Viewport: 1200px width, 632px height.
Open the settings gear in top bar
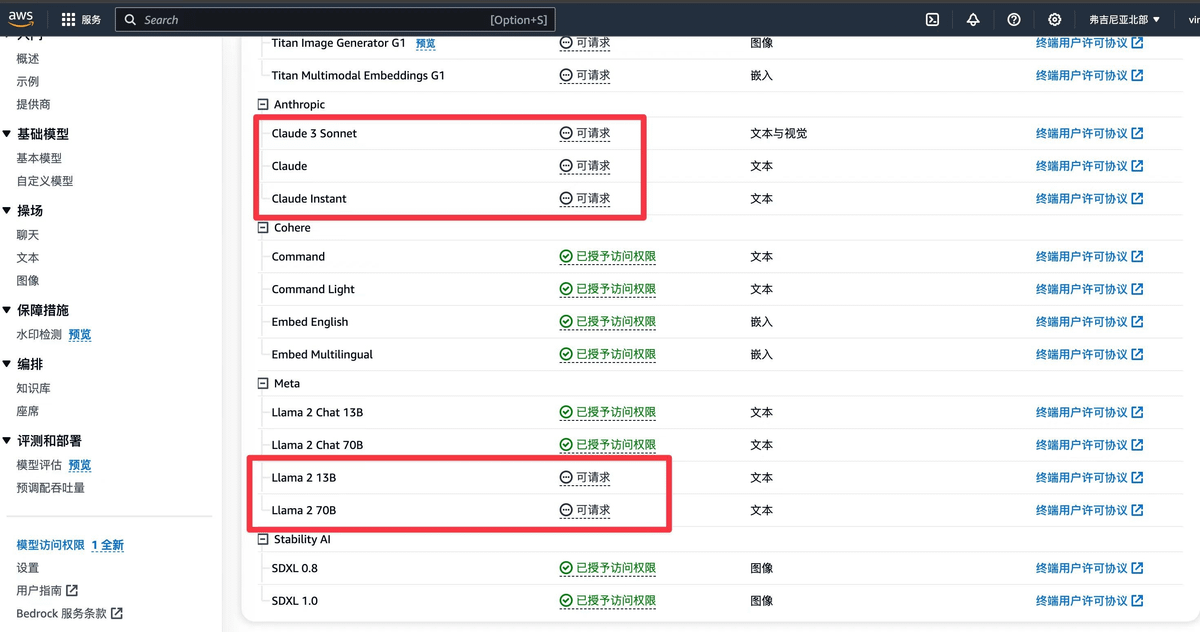coord(1054,20)
